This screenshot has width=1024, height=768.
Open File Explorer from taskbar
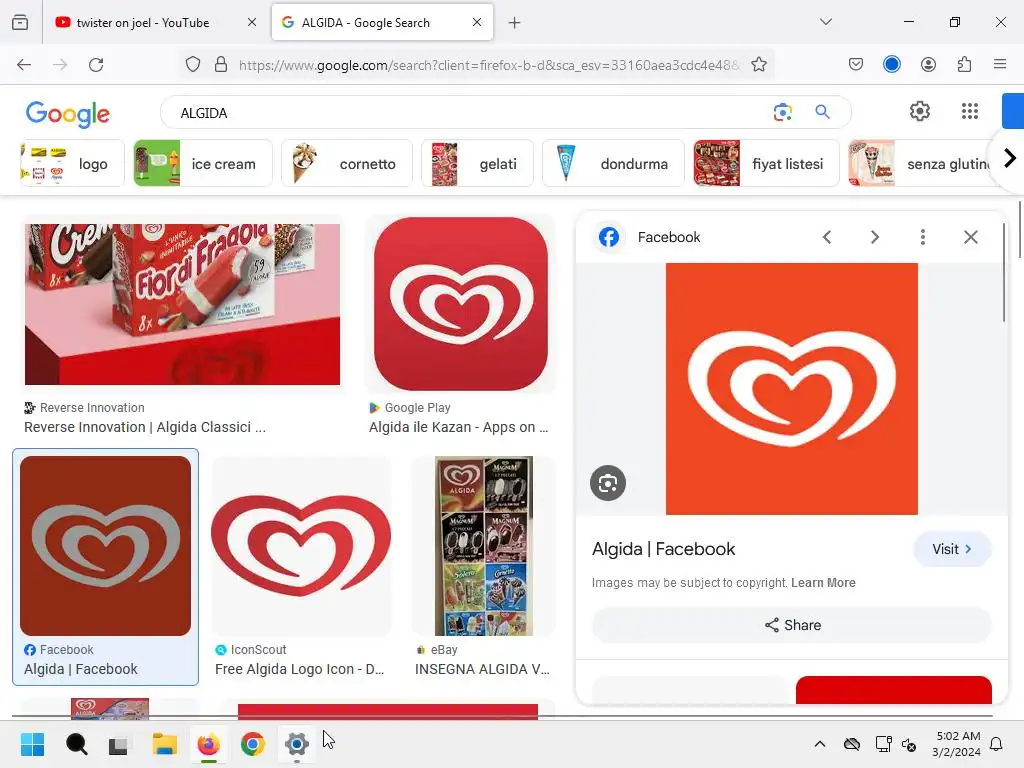pyautogui.click(x=165, y=744)
